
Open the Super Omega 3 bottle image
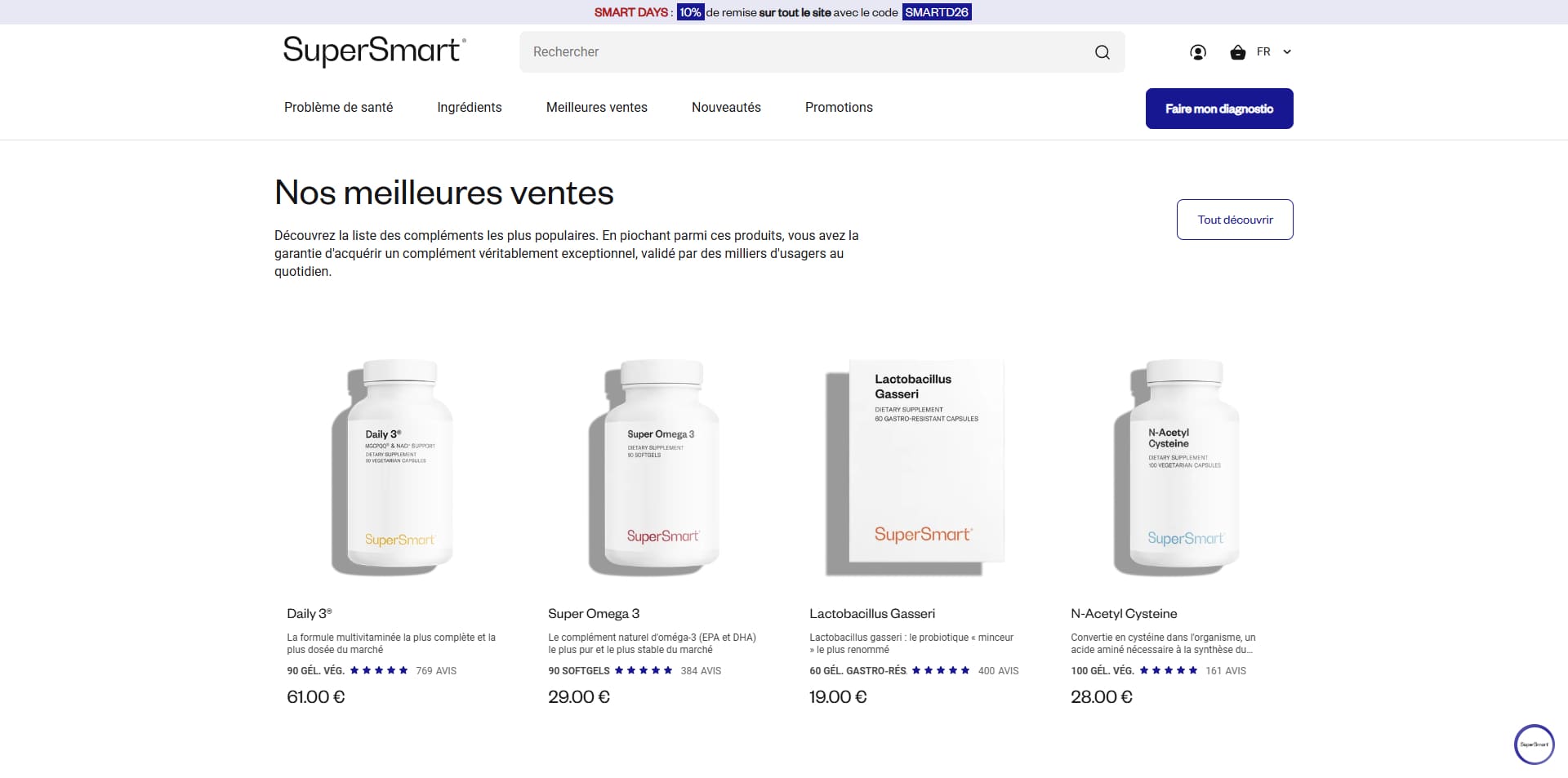tap(653, 467)
